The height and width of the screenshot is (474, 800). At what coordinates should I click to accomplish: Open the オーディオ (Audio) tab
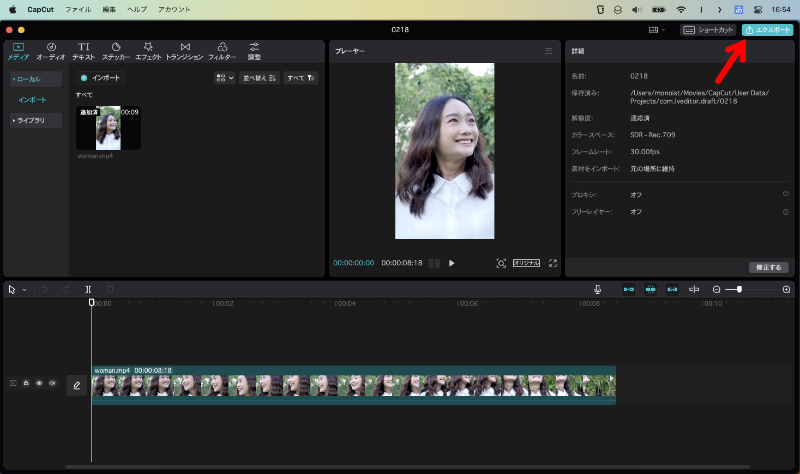coord(51,52)
